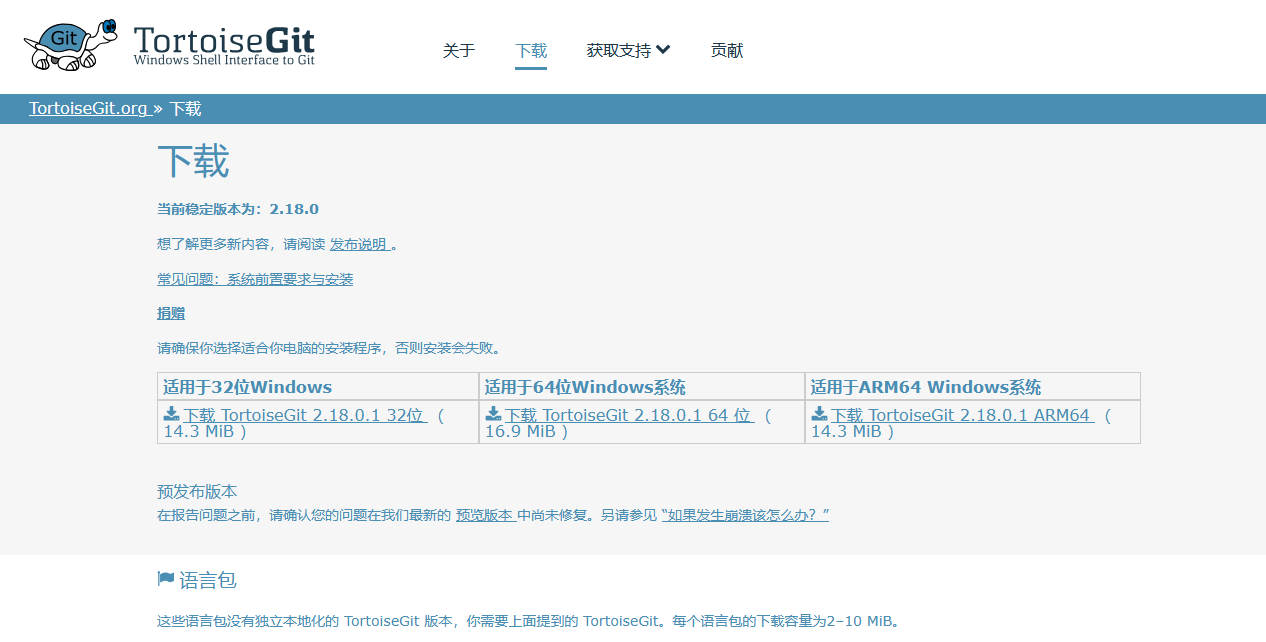Download TortoiseGit 2.18.0.1 ARM64 installer

click(960, 415)
